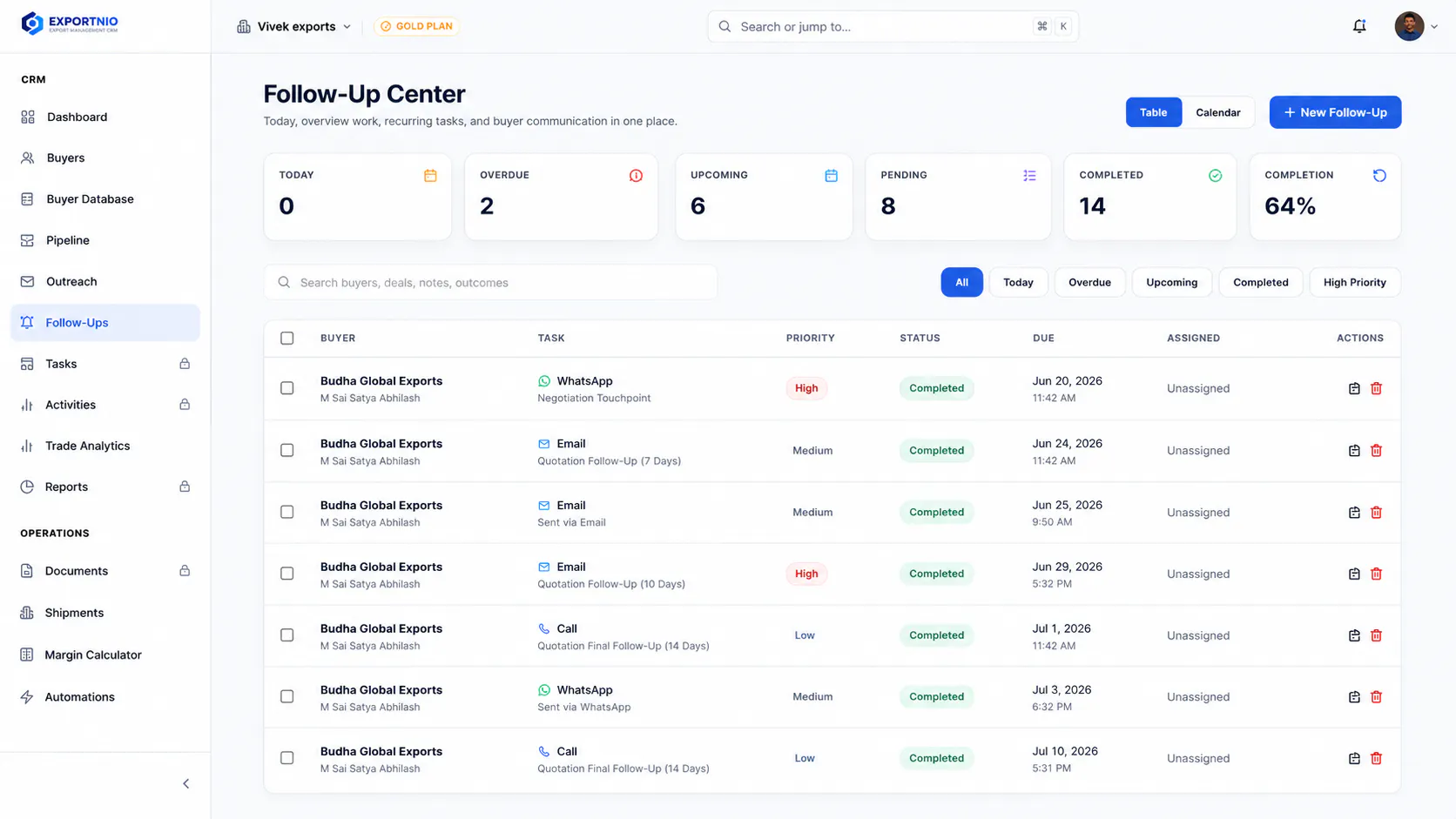Reschedule the Jun 24, 2026 follow-up
Screen dimensions: 1456x819
pos(1354,451)
